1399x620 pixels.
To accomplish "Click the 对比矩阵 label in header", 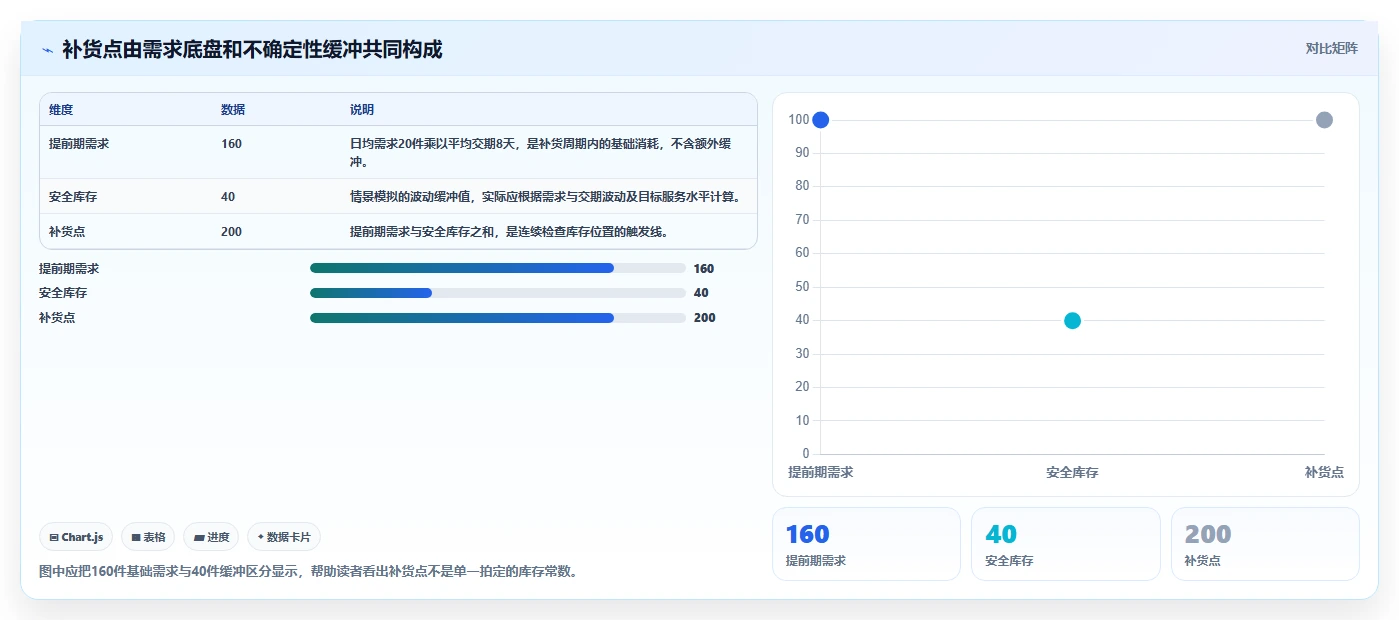I will point(1331,48).
